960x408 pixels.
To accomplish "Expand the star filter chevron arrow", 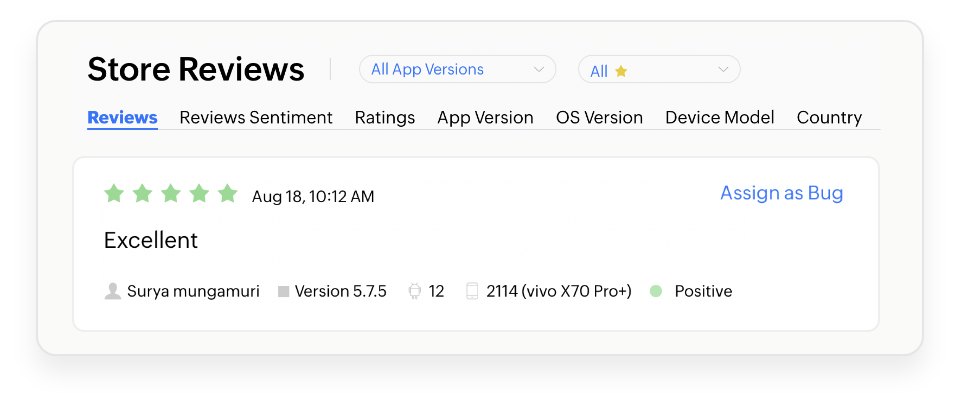I will coord(723,70).
